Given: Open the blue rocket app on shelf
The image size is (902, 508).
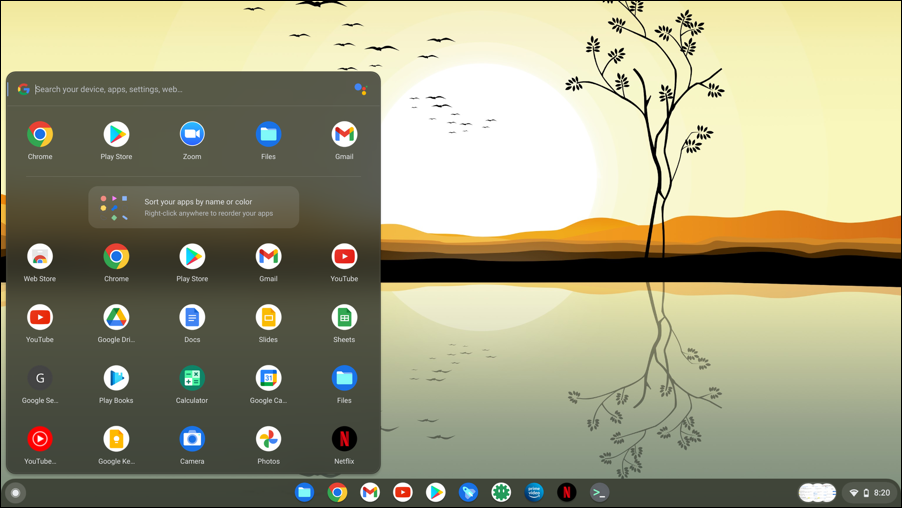Looking at the screenshot, I should point(468,492).
